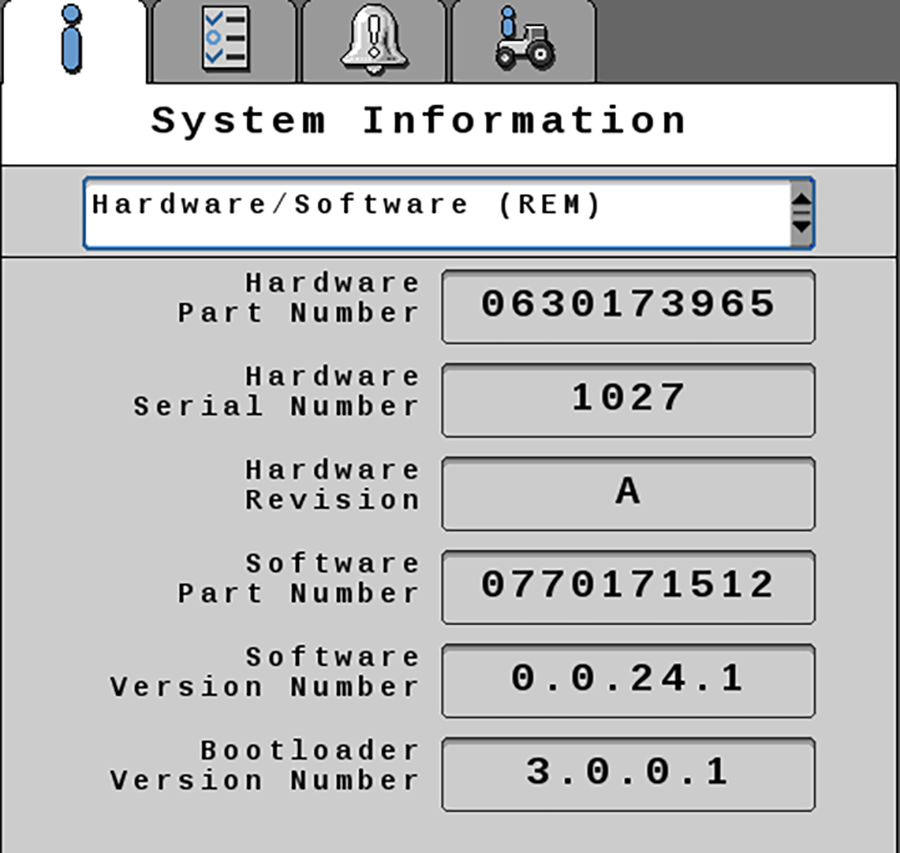Click the up arrow on the selector spinner
The image size is (900, 853).
pos(801,196)
